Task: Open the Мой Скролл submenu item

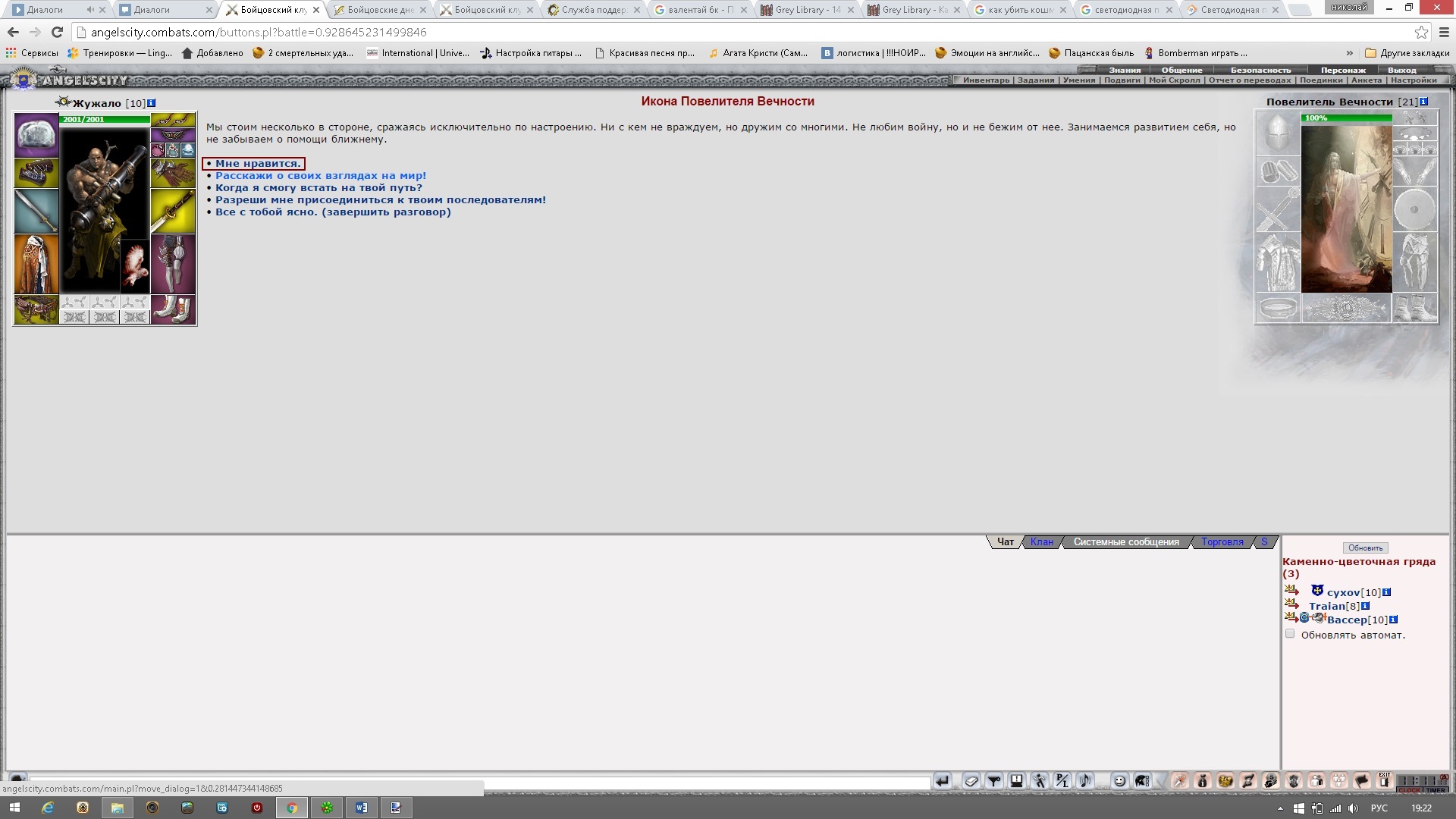Action: (x=1175, y=80)
